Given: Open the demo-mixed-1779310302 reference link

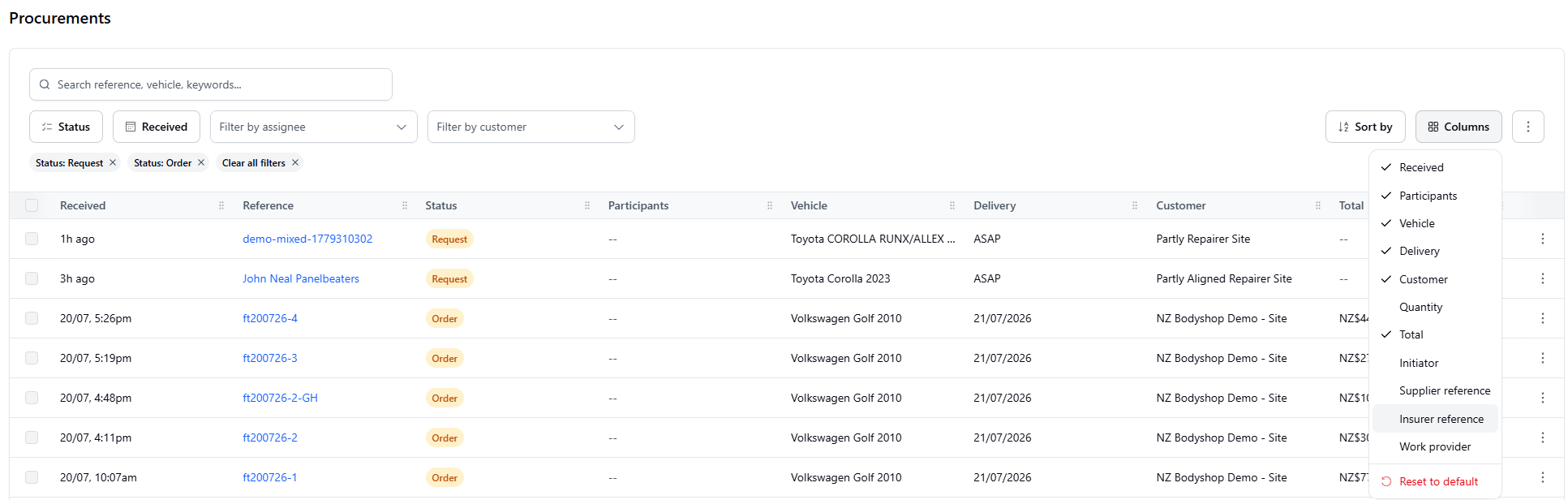Looking at the screenshot, I should point(307,239).
